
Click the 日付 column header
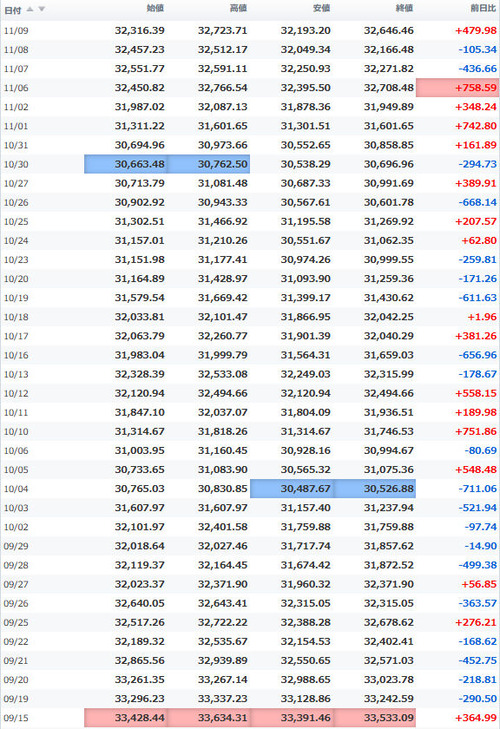13,10
